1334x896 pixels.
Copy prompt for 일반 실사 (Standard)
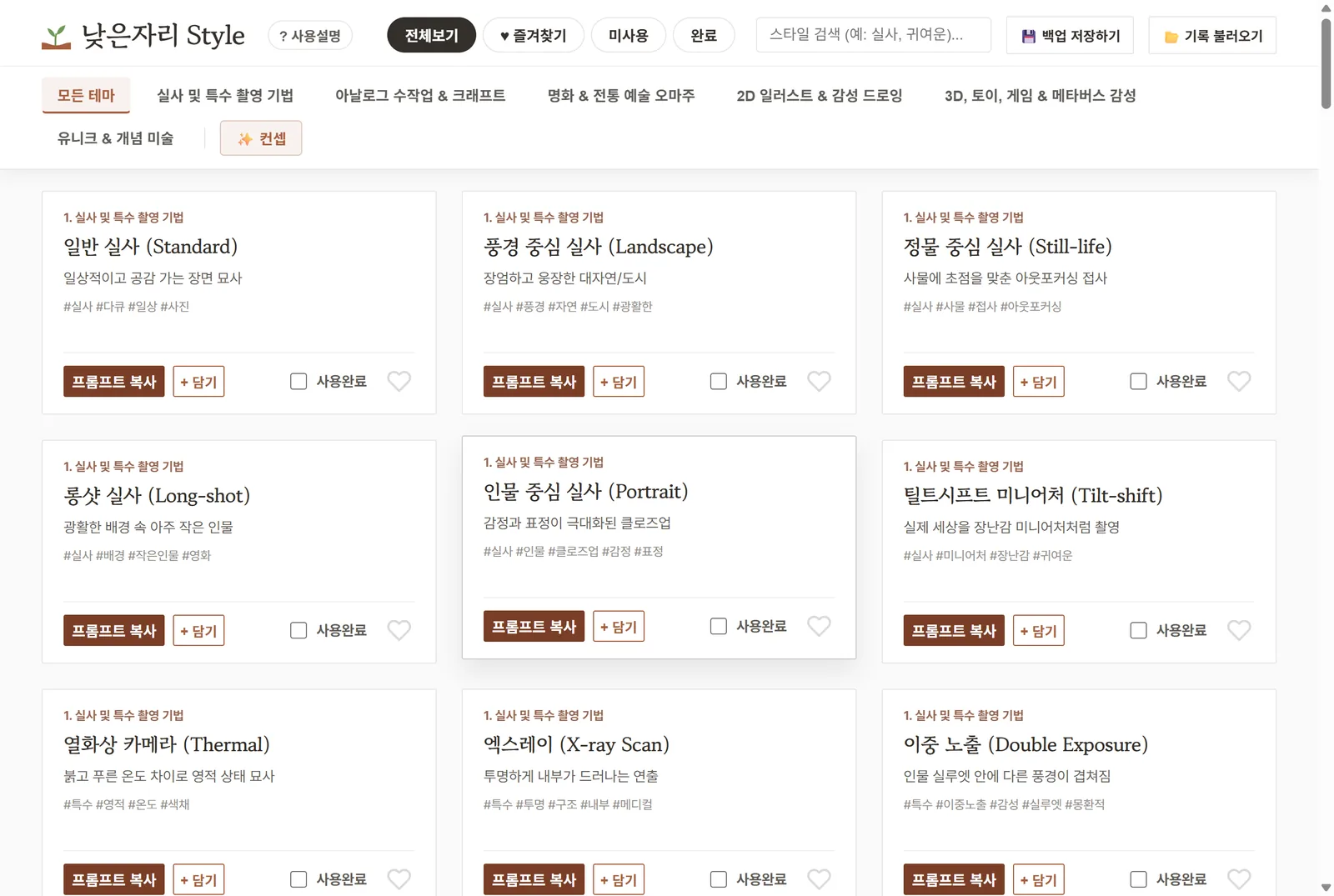tap(114, 382)
